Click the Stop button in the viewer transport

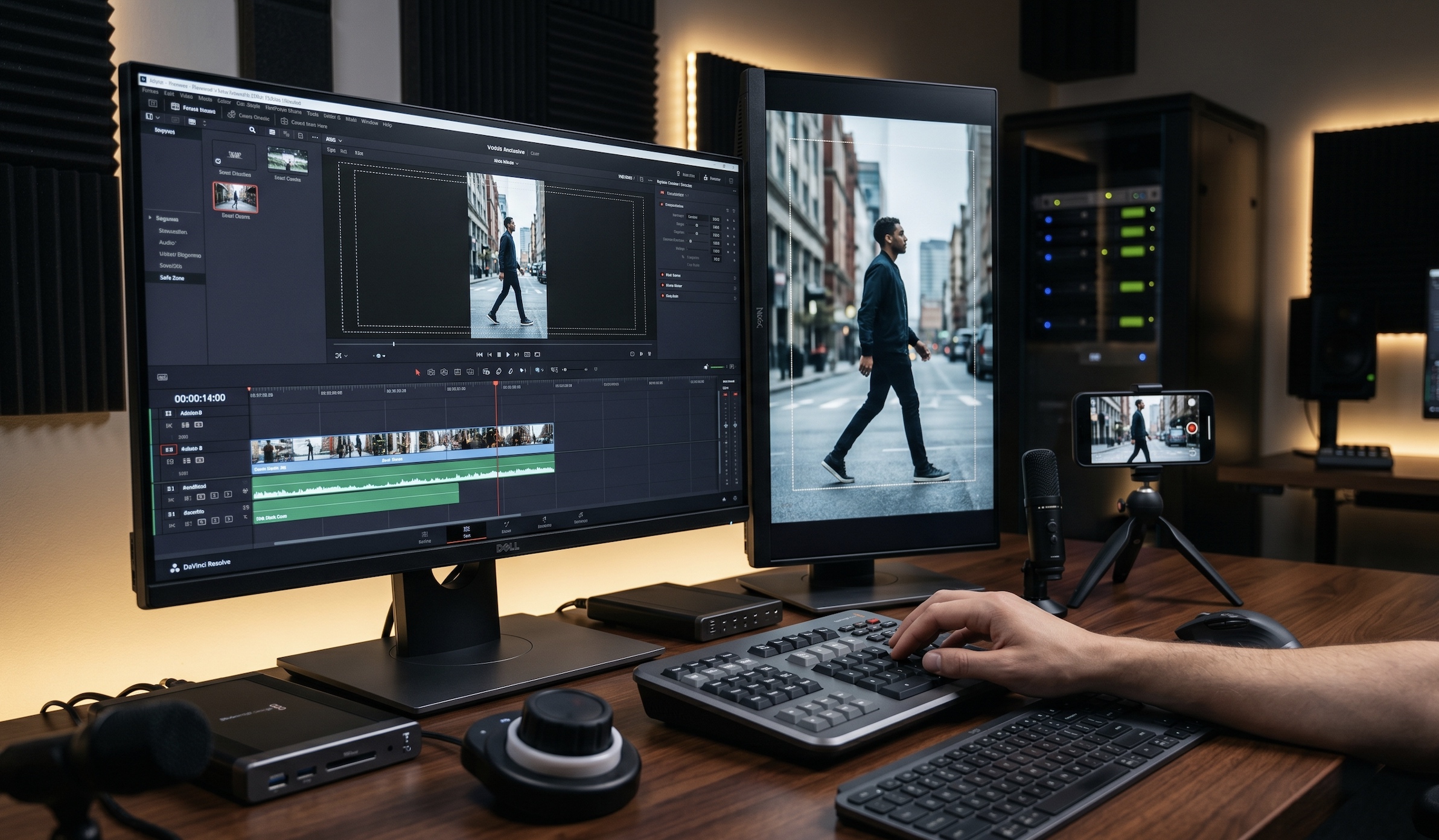pyautogui.click(x=499, y=355)
